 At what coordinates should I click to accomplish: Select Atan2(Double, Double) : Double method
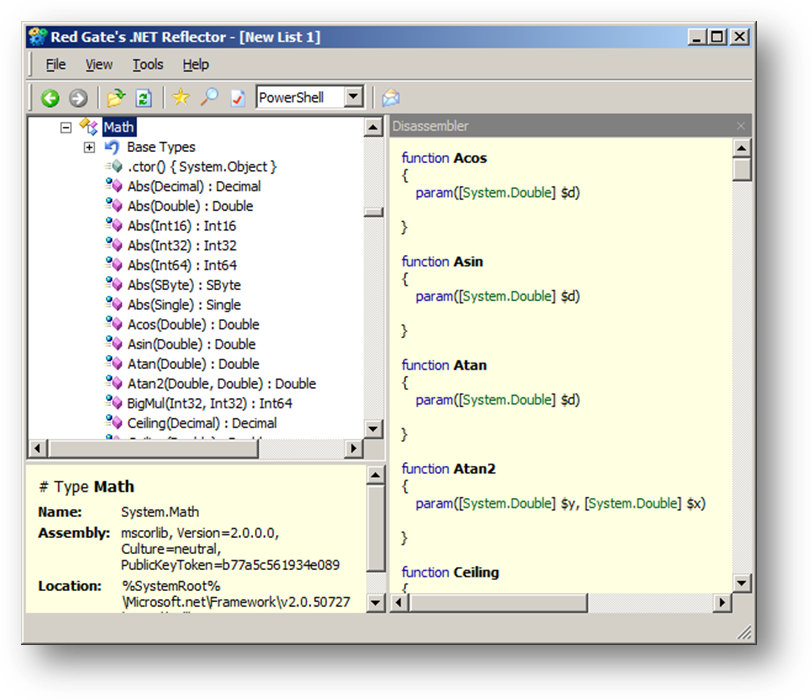(x=222, y=383)
